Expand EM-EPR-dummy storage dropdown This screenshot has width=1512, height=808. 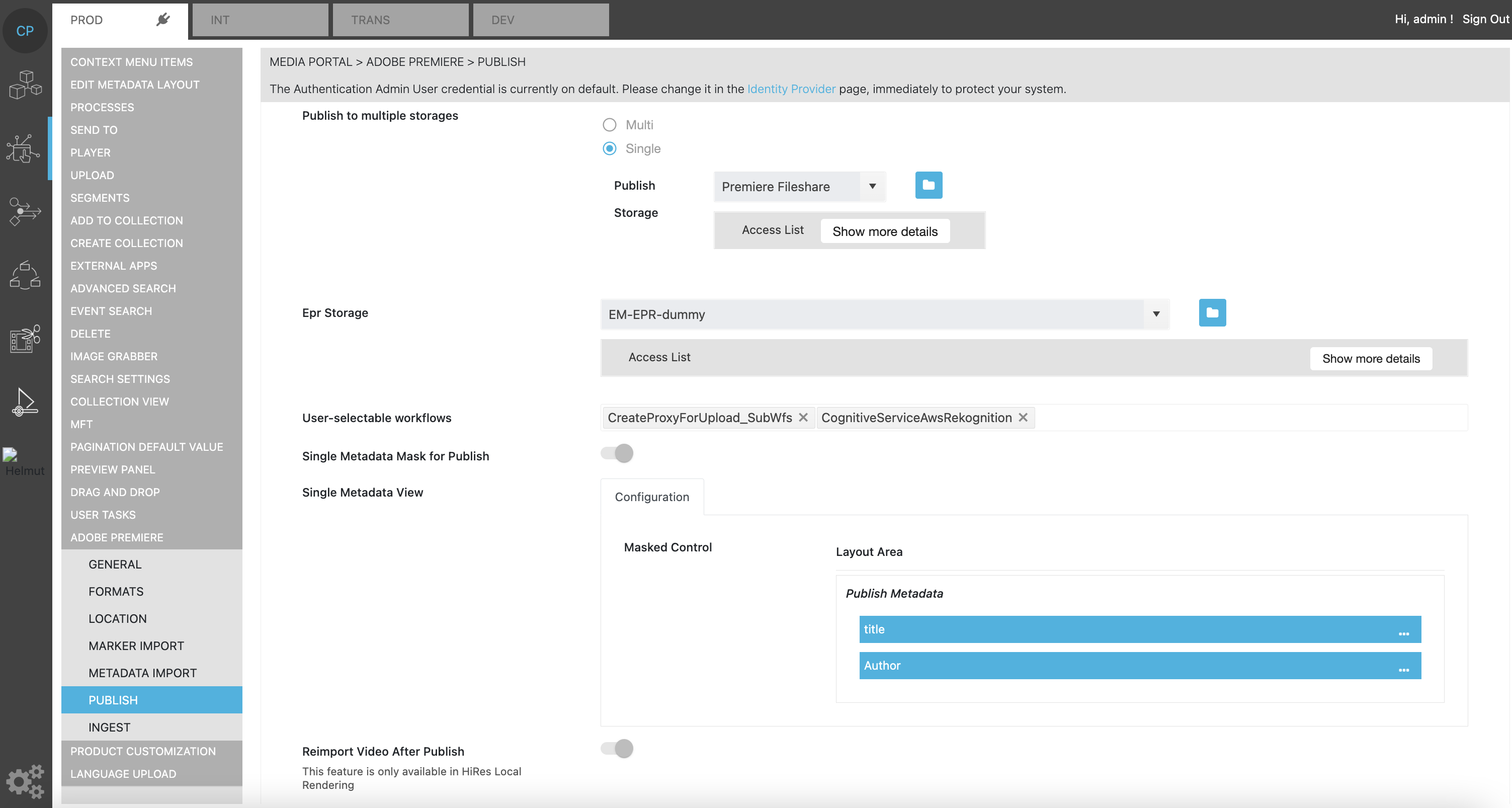click(1155, 314)
